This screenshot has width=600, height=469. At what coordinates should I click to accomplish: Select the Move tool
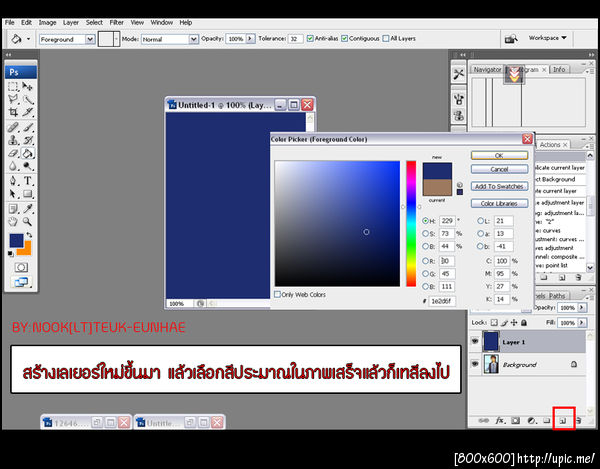(x=27, y=86)
